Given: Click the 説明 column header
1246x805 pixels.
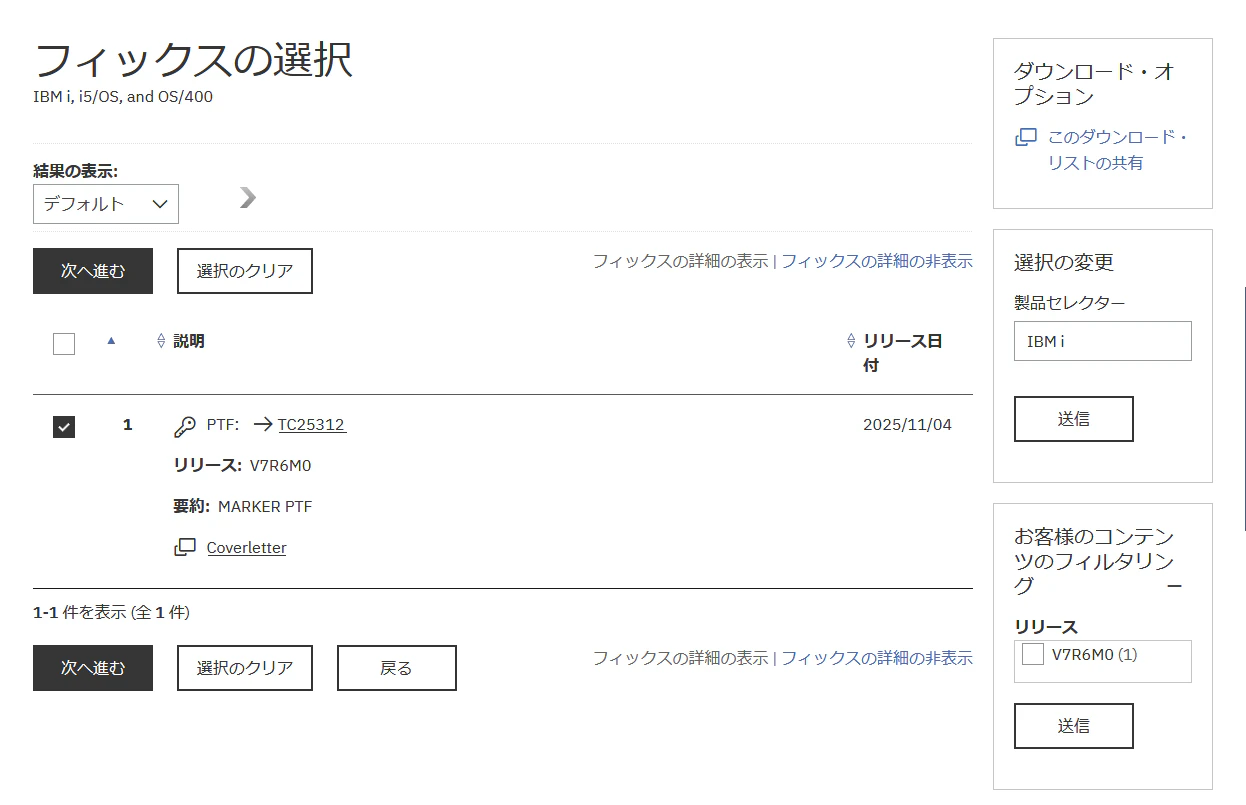Looking at the screenshot, I should (189, 341).
